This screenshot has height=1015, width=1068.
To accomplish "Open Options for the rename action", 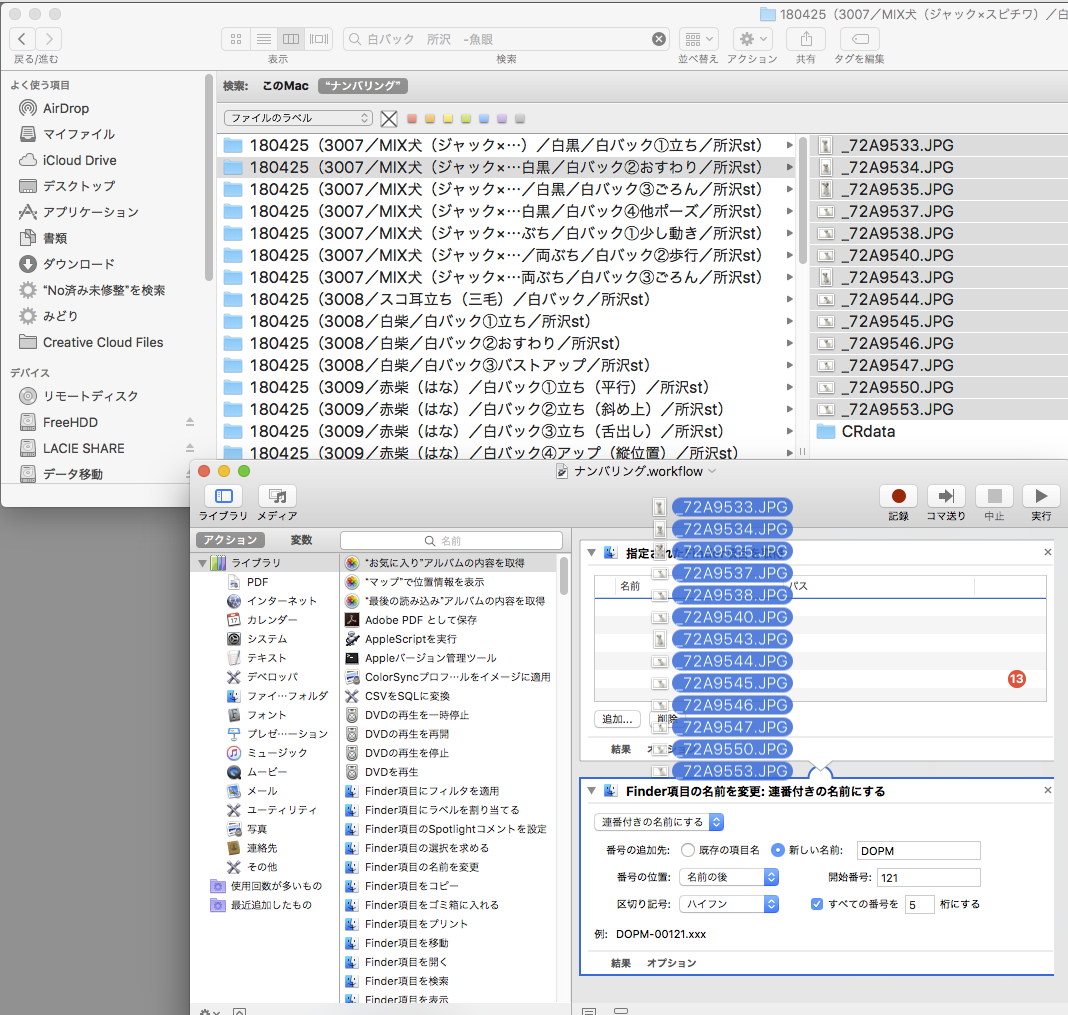I will 671,963.
